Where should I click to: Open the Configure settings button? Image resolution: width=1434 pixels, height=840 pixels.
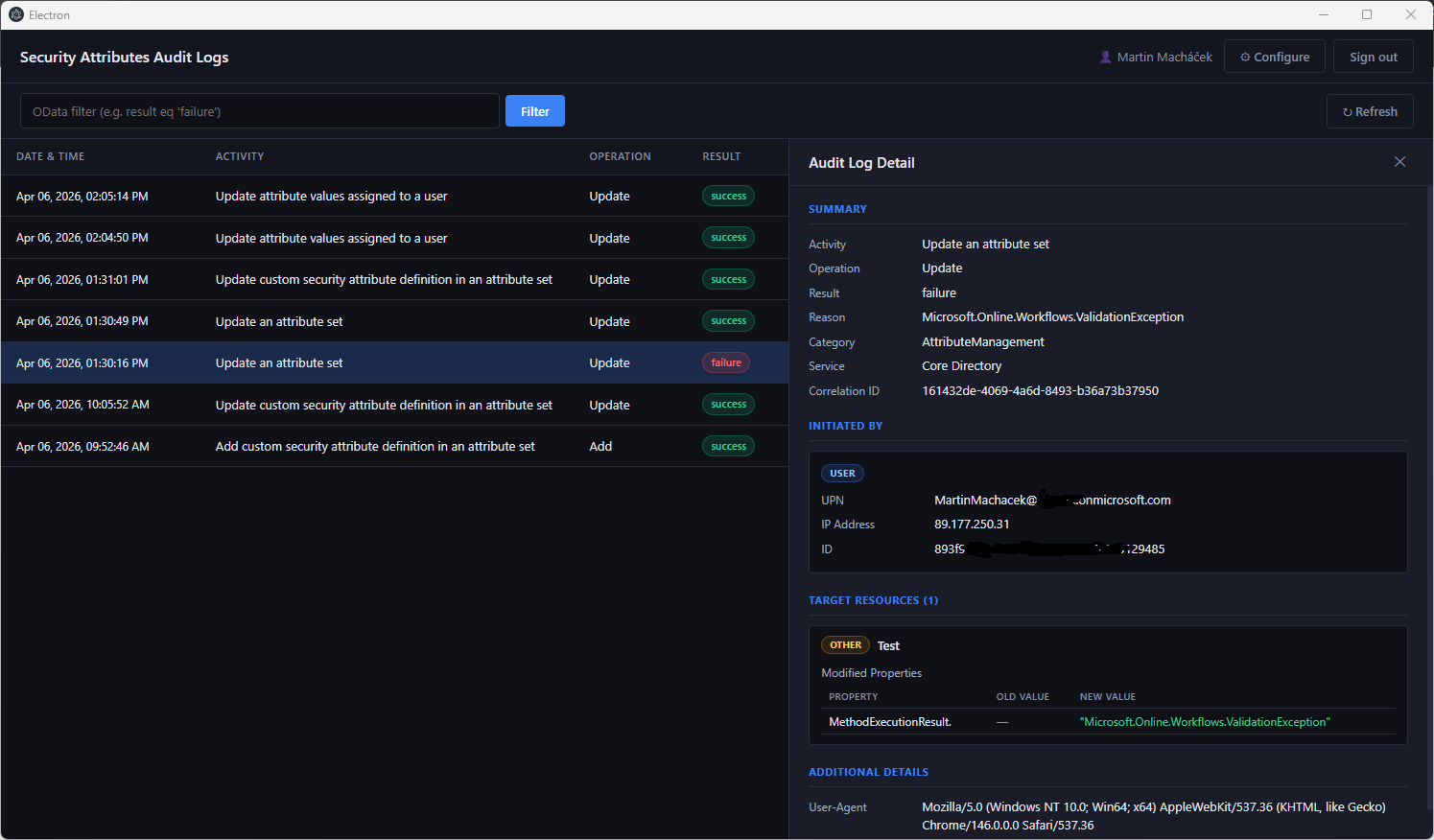pyautogui.click(x=1274, y=58)
